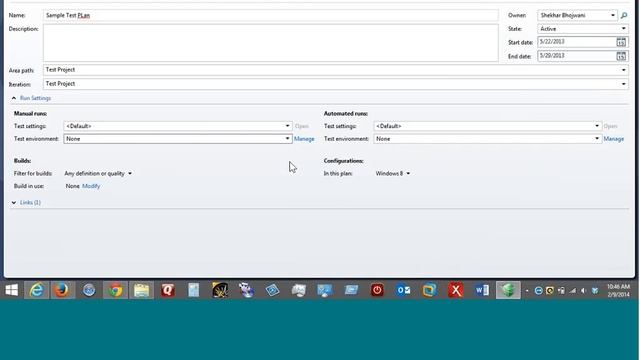
Task: Open Manual runs Test environment dropdown
Action: click(287, 139)
